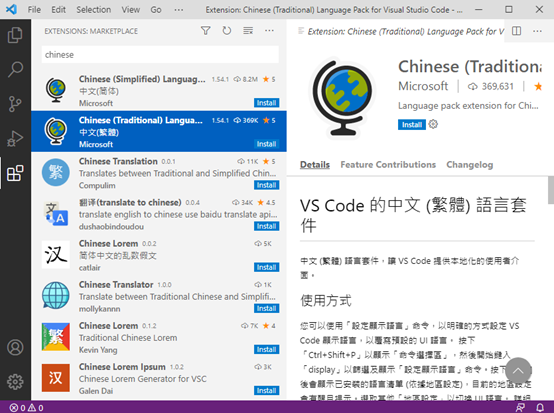The image size is (554, 413).
Task: Open the Selection menu
Action: 94,10
